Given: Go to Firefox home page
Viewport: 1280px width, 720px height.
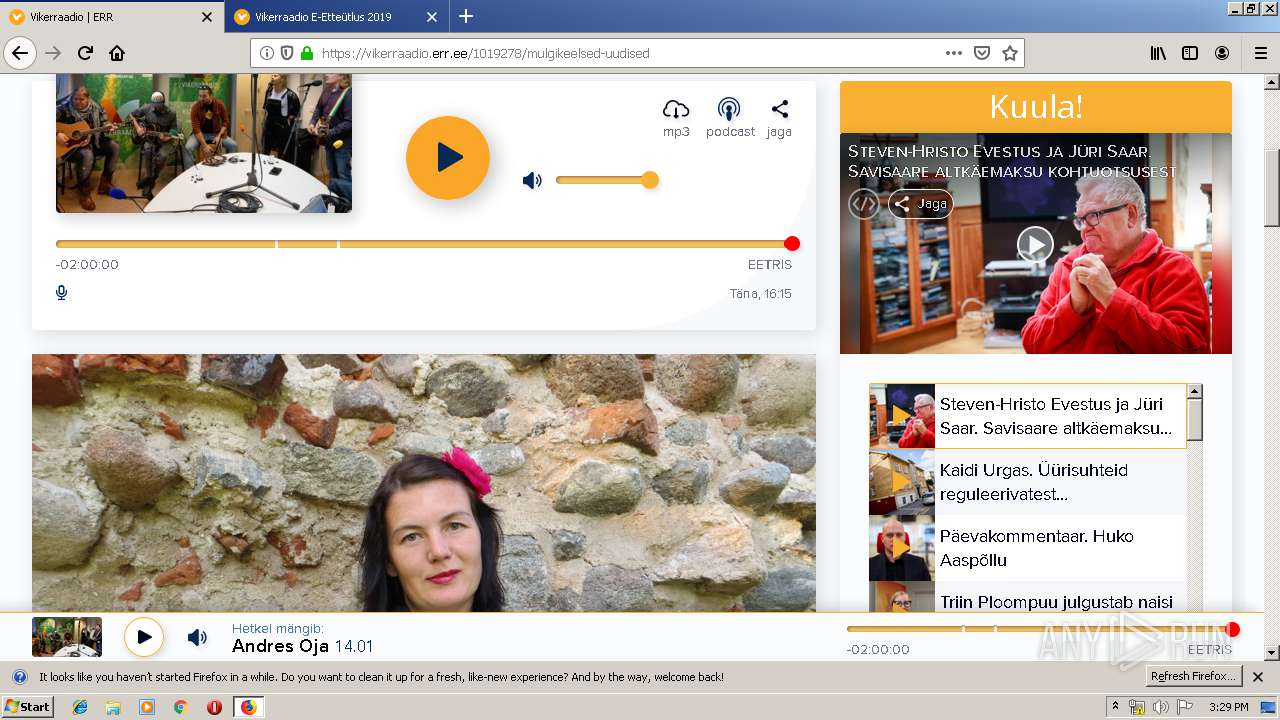Looking at the screenshot, I should point(117,53).
